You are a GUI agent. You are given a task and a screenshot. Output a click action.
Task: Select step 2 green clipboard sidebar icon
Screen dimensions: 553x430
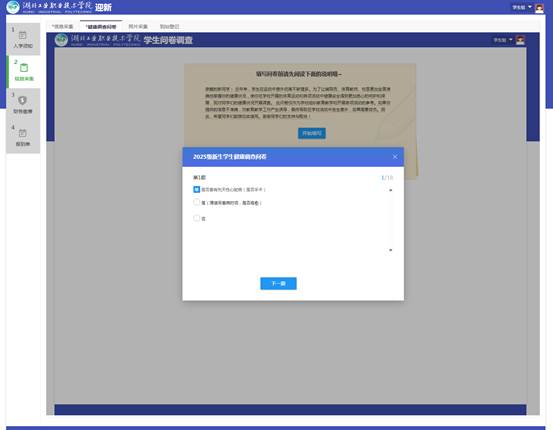point(24,67)
